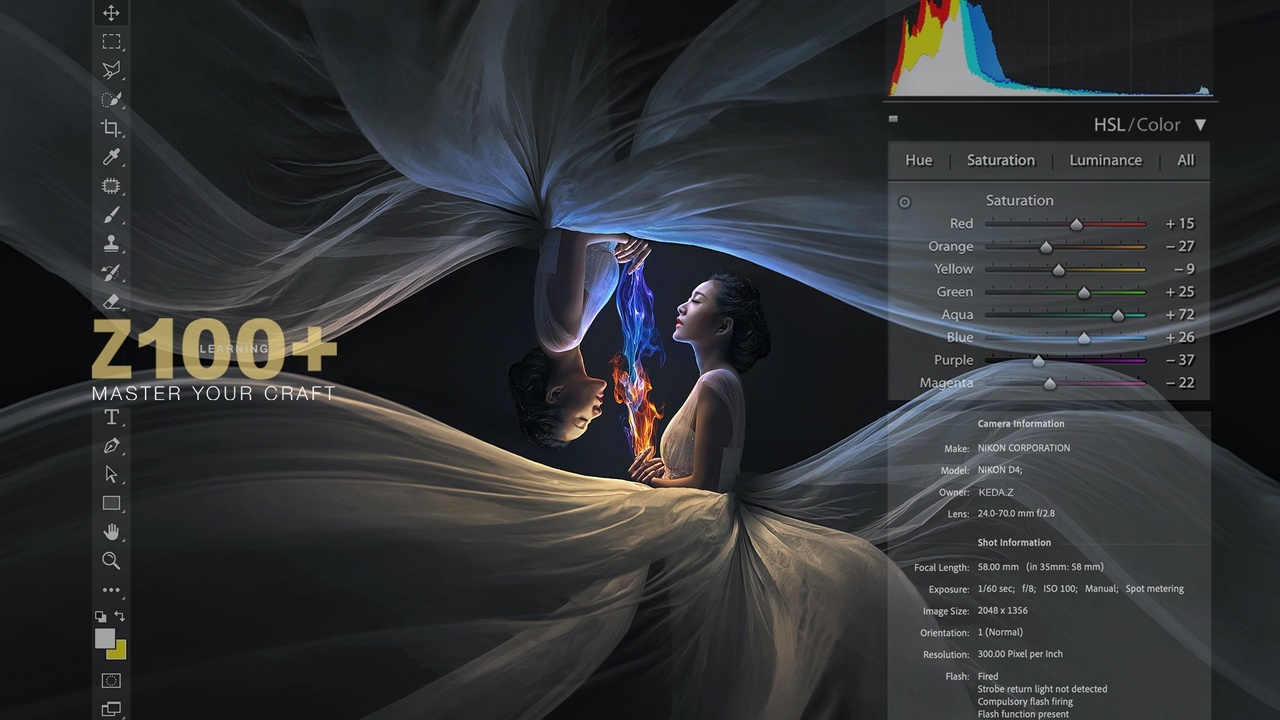Choose the Polygonal Lasso tool

[111, 70]
